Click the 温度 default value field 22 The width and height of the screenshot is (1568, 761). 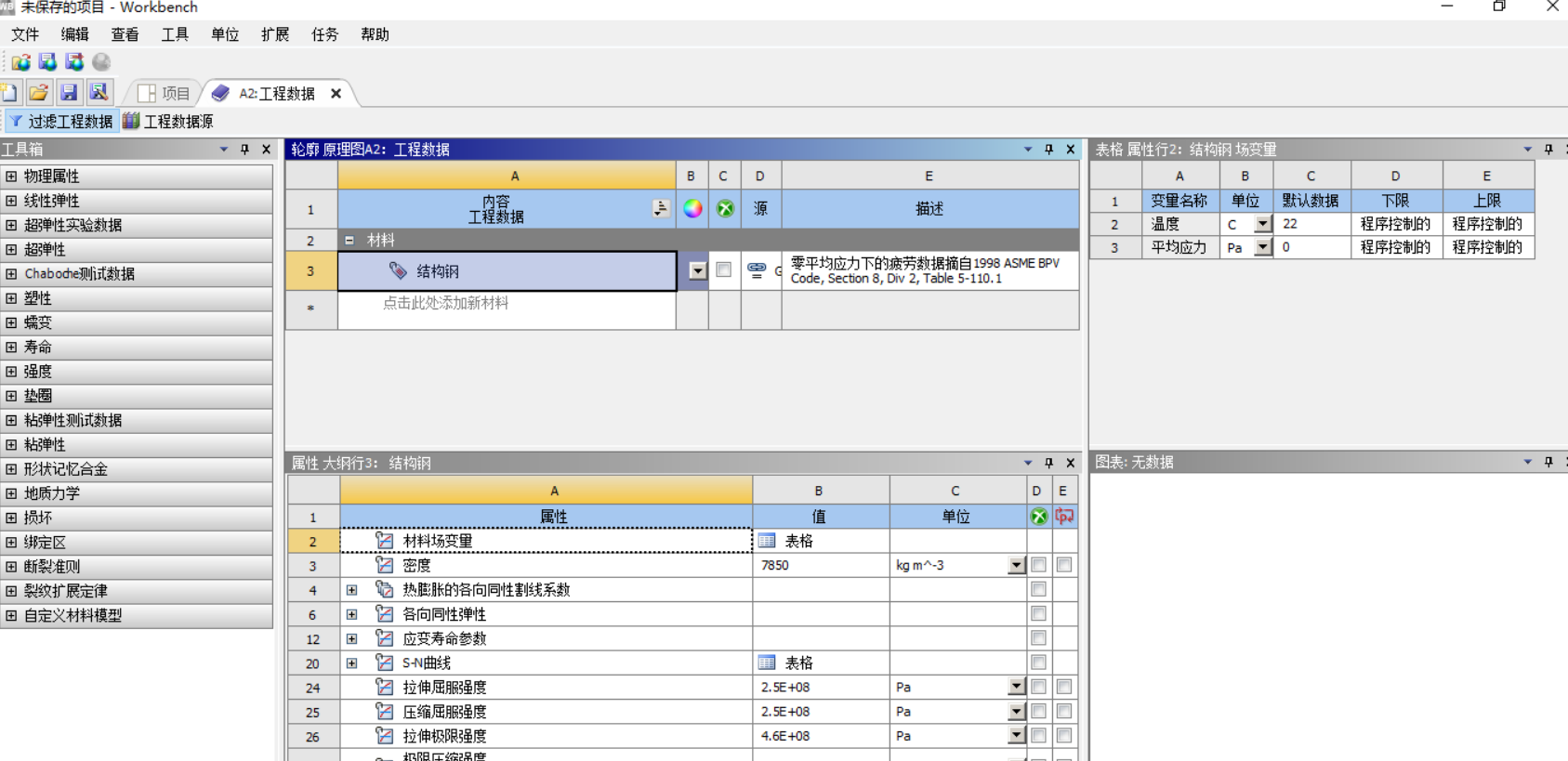tap(1311, 224)
